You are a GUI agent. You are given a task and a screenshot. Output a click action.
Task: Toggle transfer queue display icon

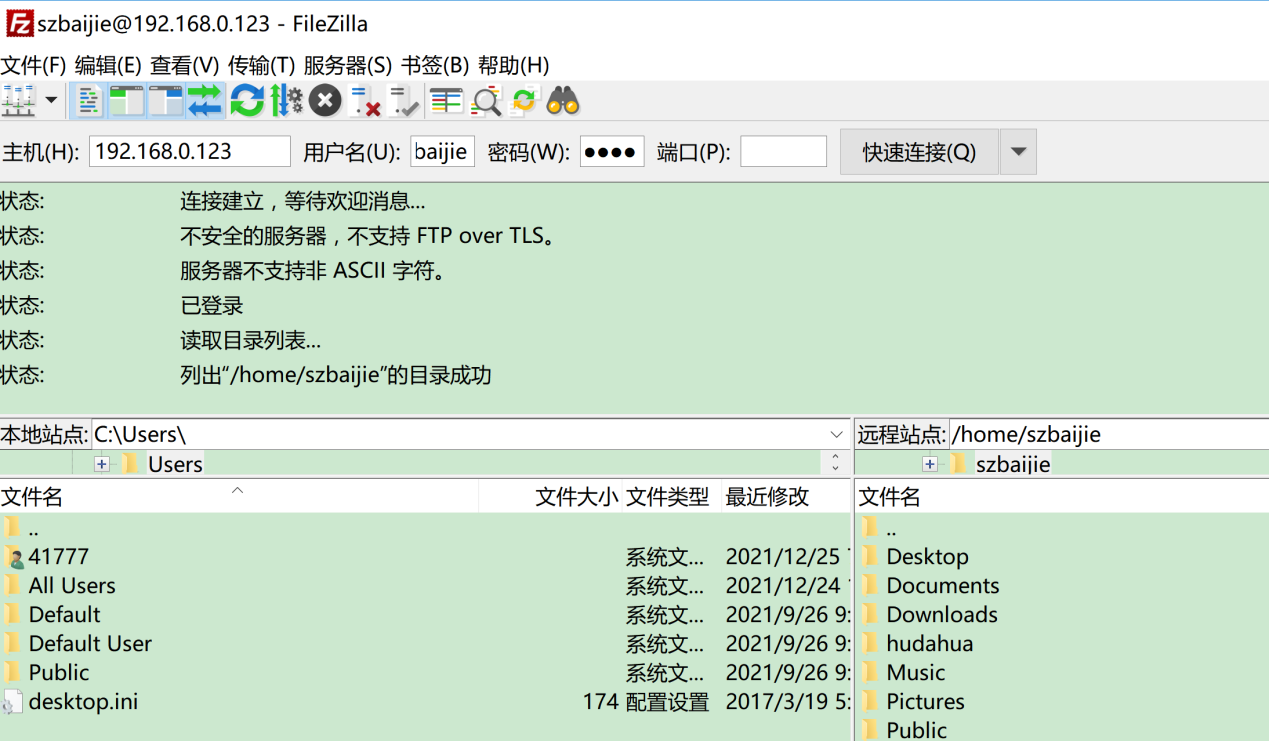(x=205, y=101)
